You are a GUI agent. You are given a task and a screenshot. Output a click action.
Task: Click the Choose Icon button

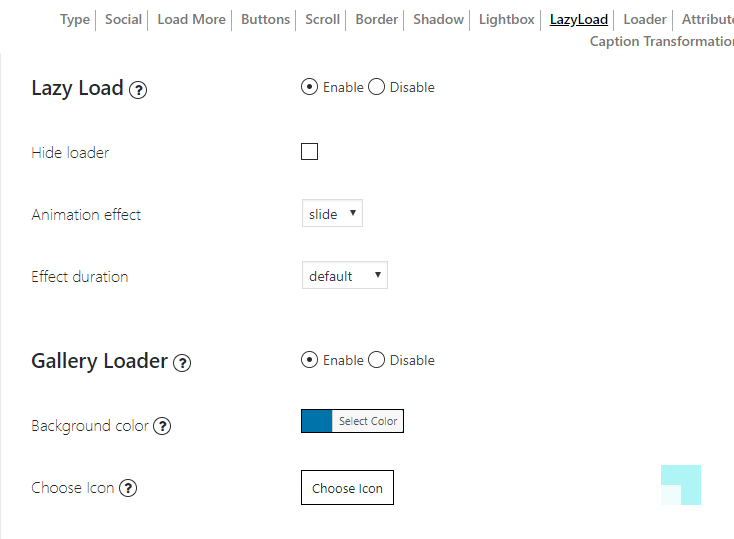click(x=347, y=487)
